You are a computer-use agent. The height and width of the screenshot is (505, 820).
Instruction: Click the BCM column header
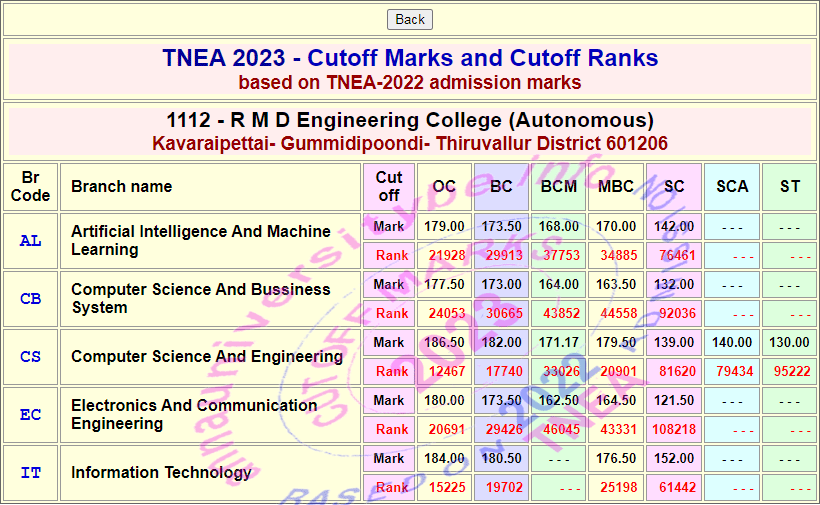[559, 187]
